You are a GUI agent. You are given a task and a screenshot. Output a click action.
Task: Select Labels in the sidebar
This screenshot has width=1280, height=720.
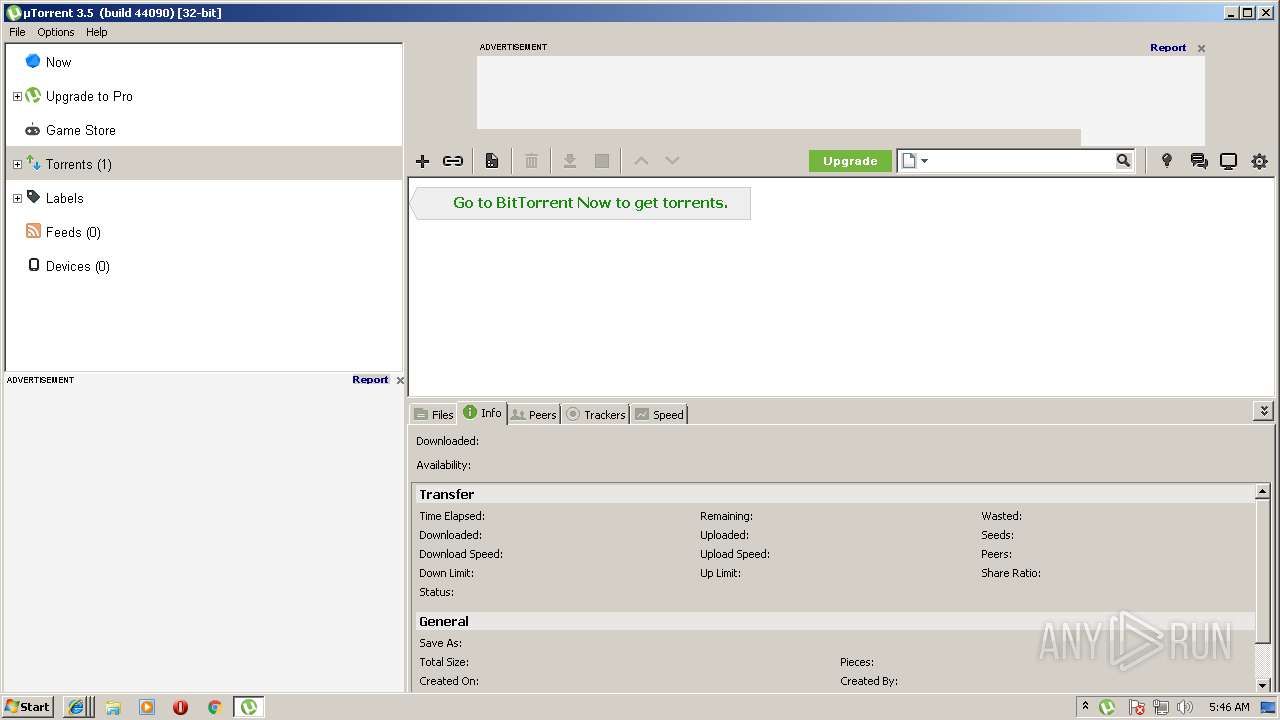click(204, 198)
